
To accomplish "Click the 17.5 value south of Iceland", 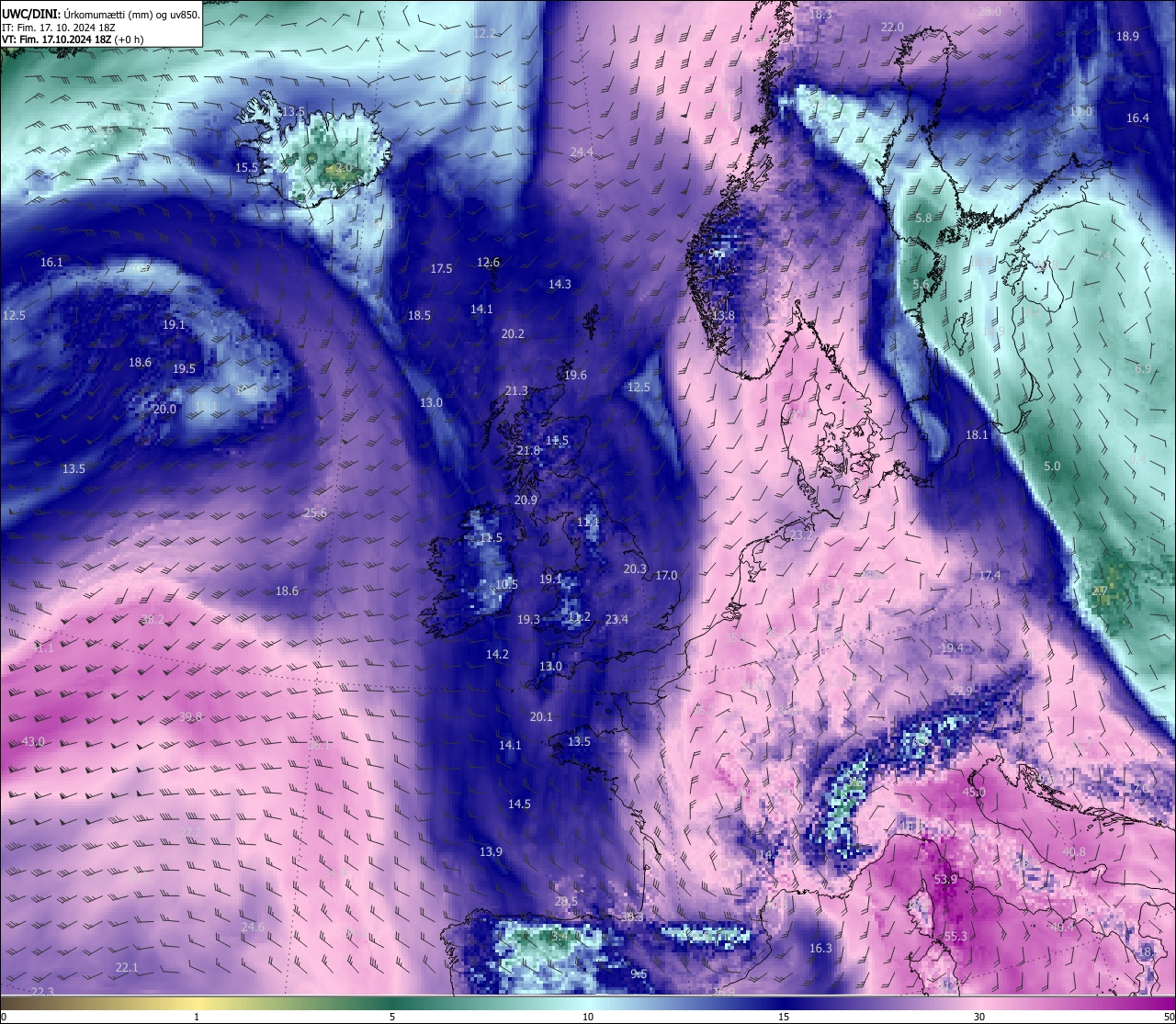I will (441, 268).
